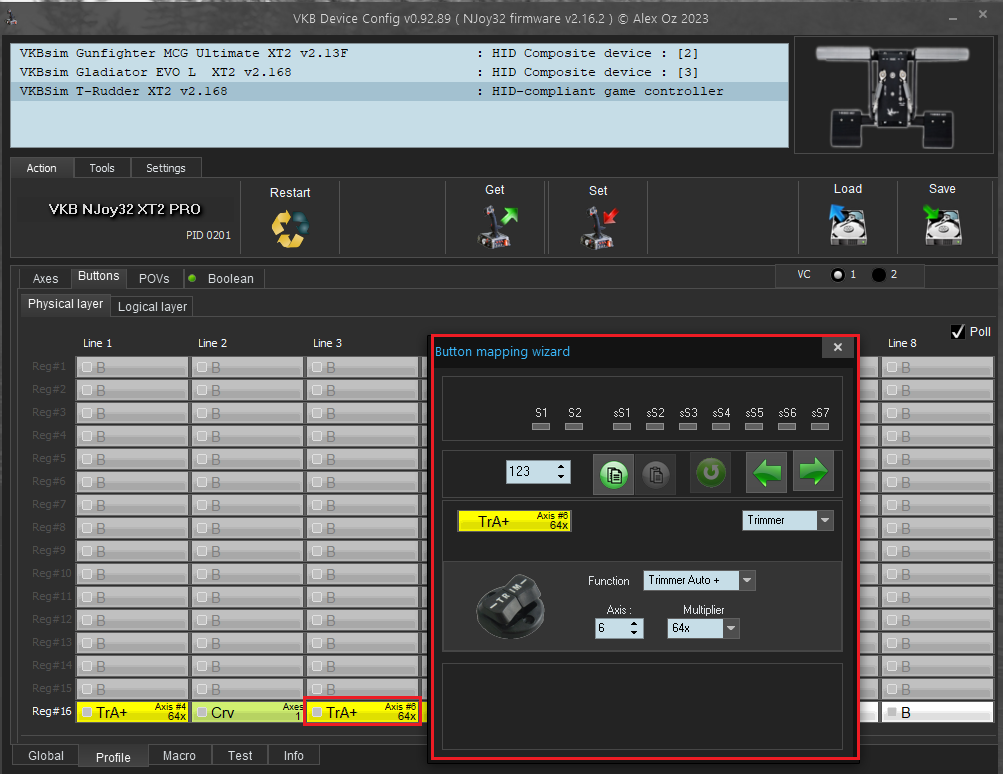The width and height of the screenshot is (1003, 774).
Task: Select VC radio option 2
Action: pyautogui.click(x=878, y=275)
